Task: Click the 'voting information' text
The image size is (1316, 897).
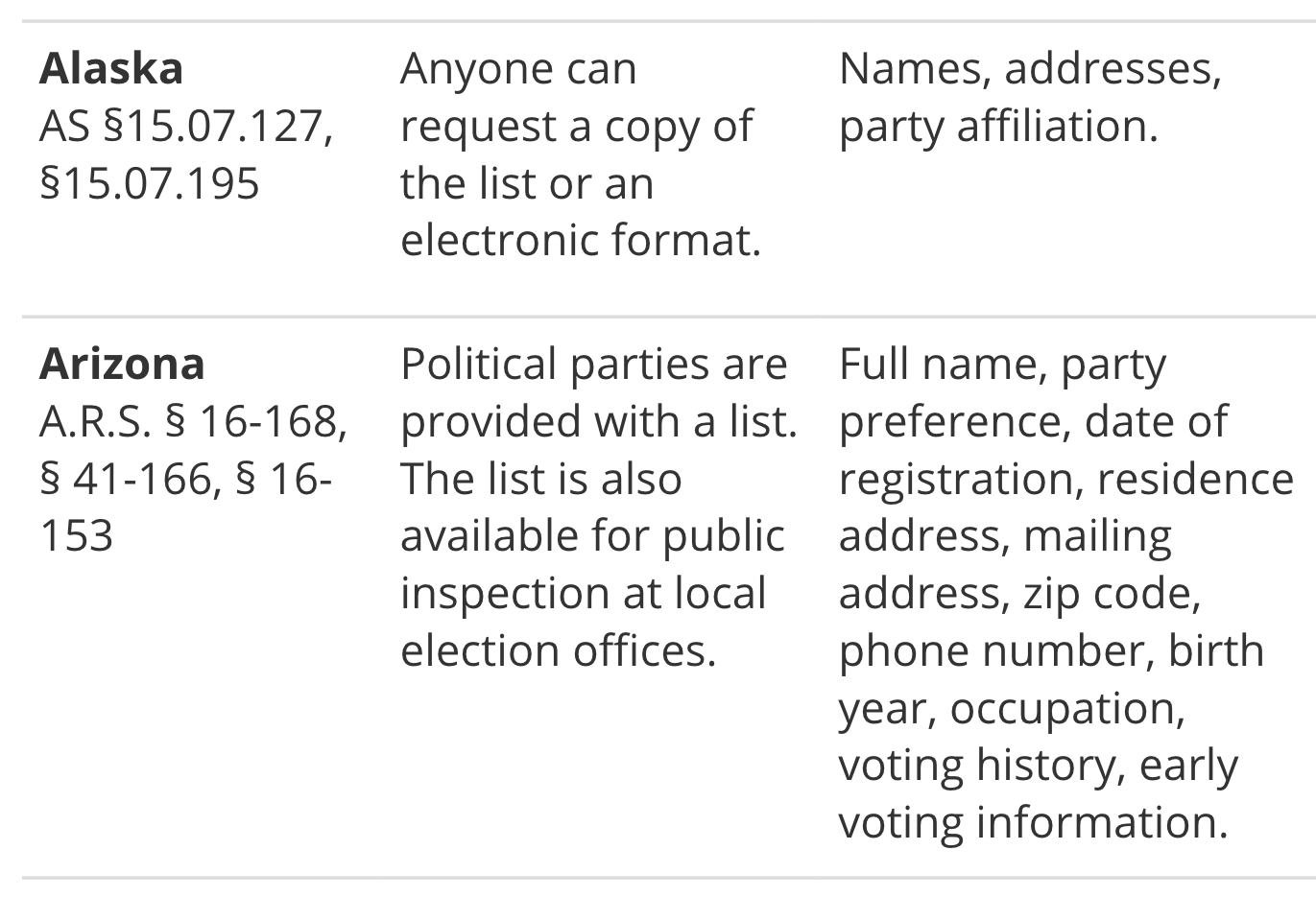Action: point(1032,822)
